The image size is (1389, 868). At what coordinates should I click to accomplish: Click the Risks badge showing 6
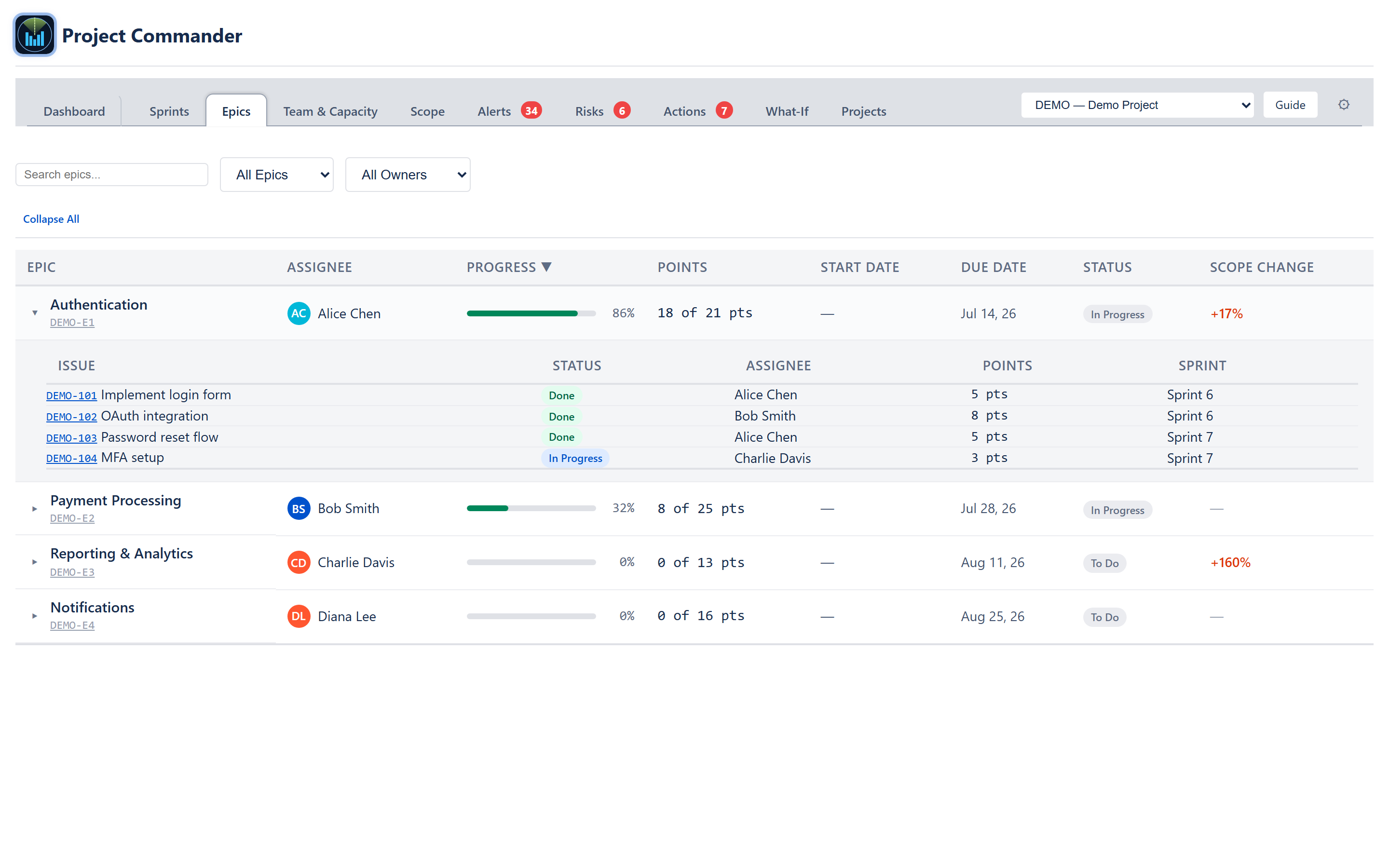click(622, 110)
